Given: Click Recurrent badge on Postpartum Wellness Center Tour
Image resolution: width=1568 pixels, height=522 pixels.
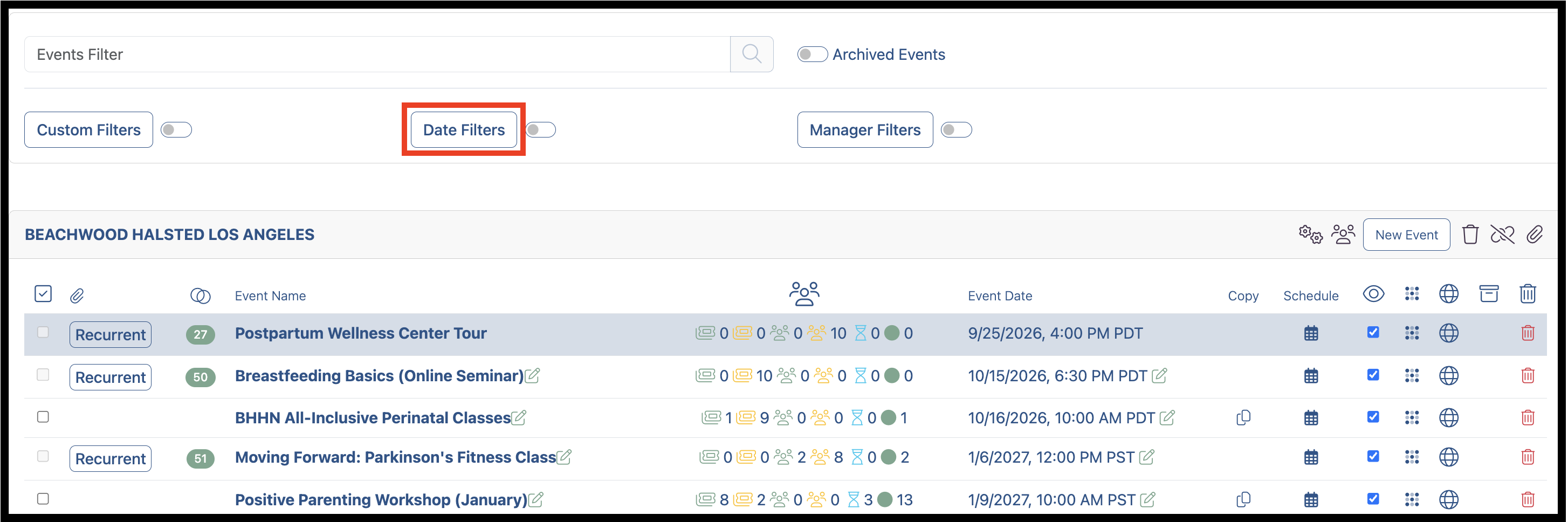Looking at the screenshot, I should tap(110, 335).
